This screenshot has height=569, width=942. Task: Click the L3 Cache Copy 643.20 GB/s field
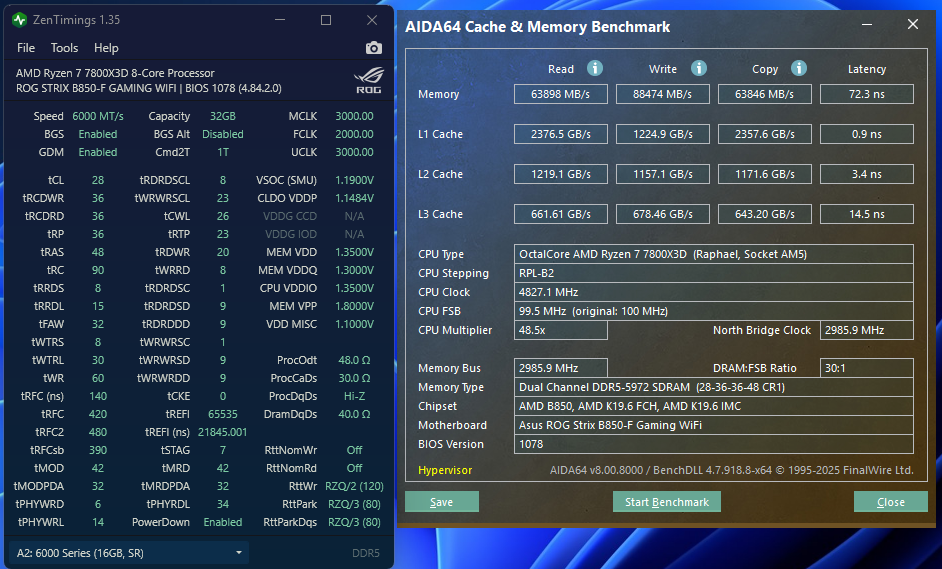[x=765, y=214]
